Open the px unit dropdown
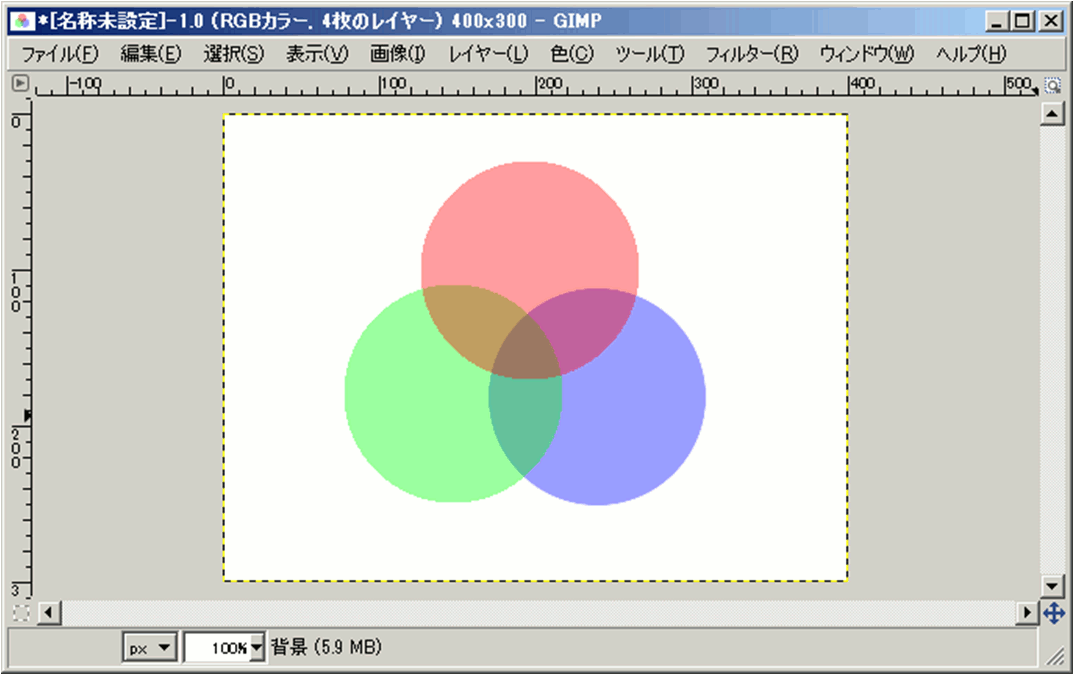1074x675 pixels. pos(150,648)
